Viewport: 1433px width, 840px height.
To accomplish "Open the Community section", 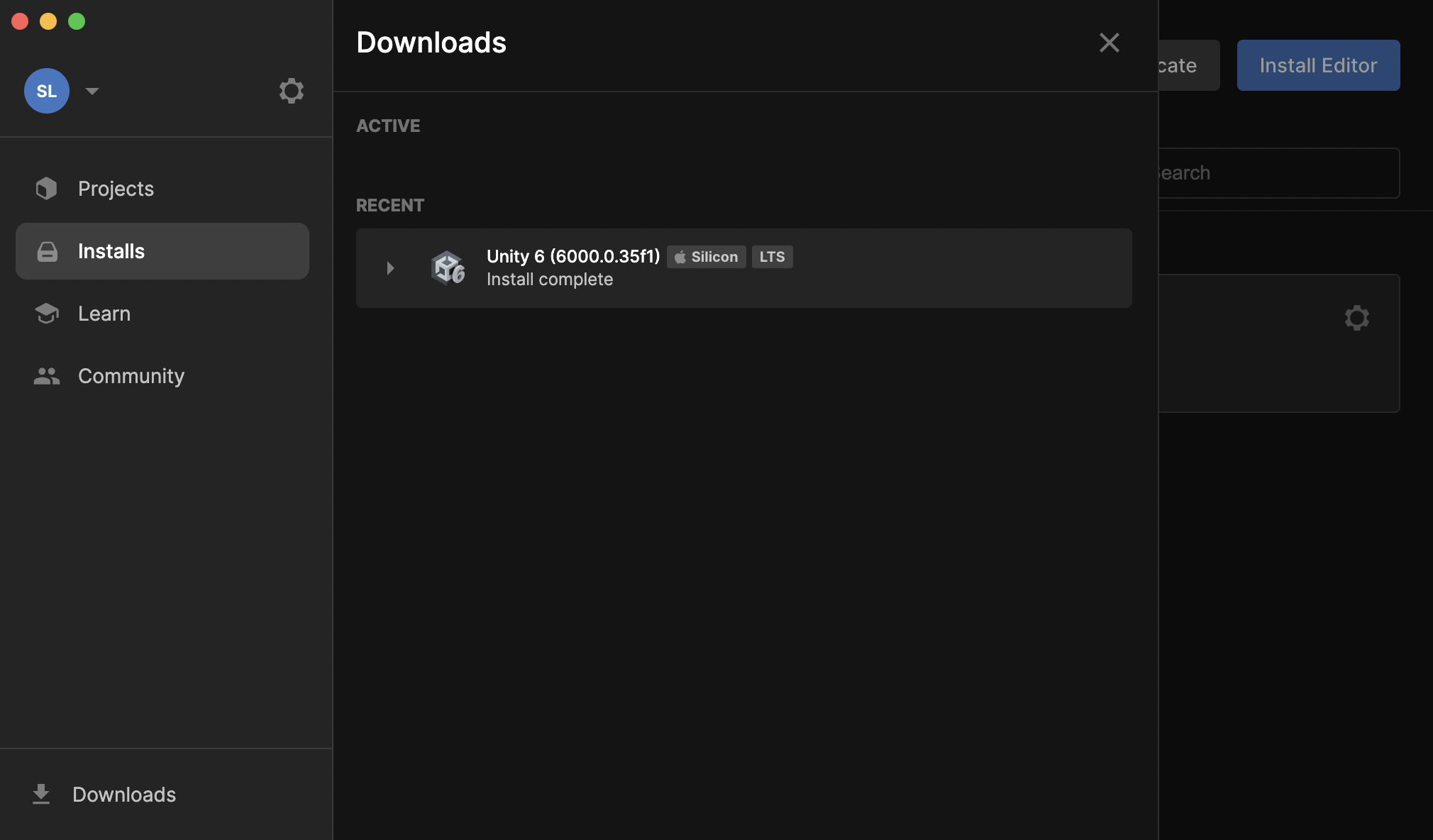I will tap(131, 376).
